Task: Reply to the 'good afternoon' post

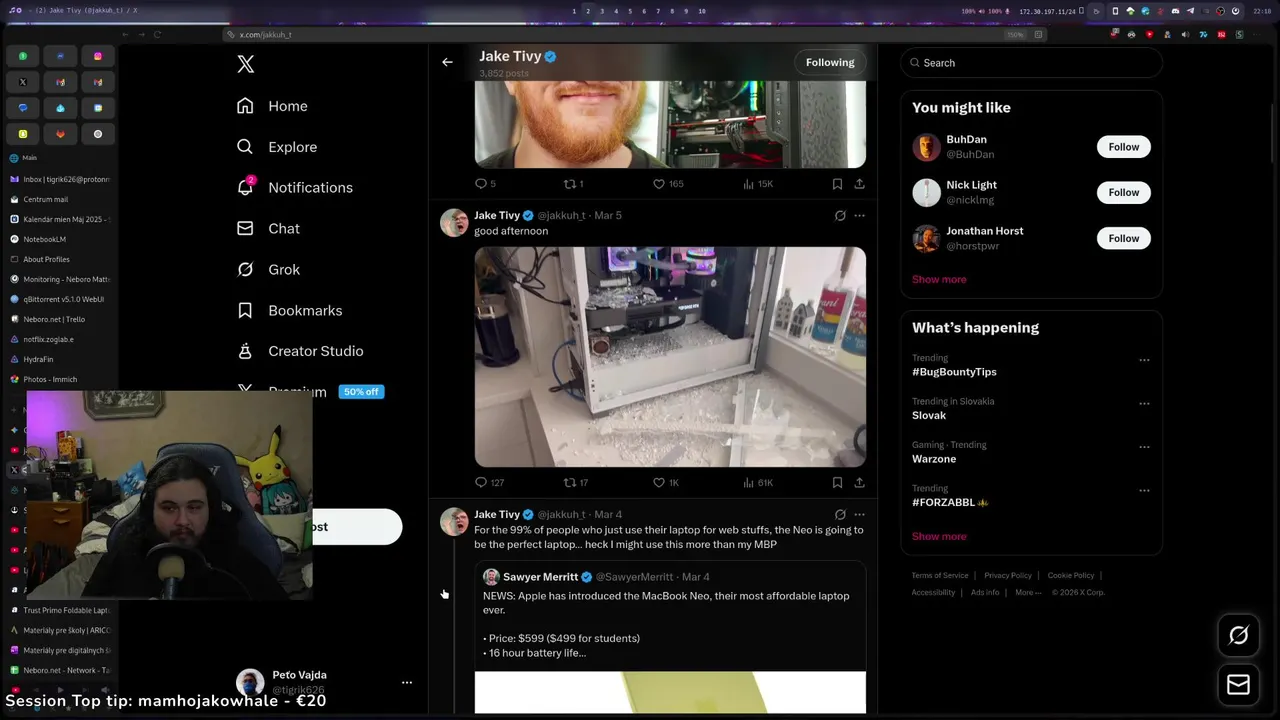Action: tap(488, 482)
